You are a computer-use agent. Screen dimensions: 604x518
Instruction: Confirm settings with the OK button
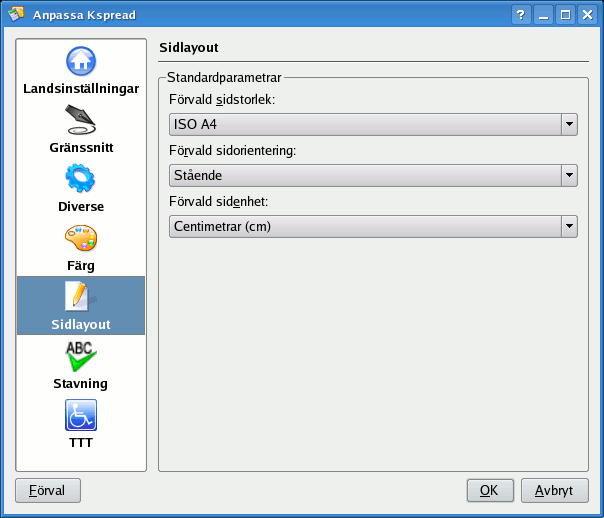pyautogui.click(x=489, y=490)
